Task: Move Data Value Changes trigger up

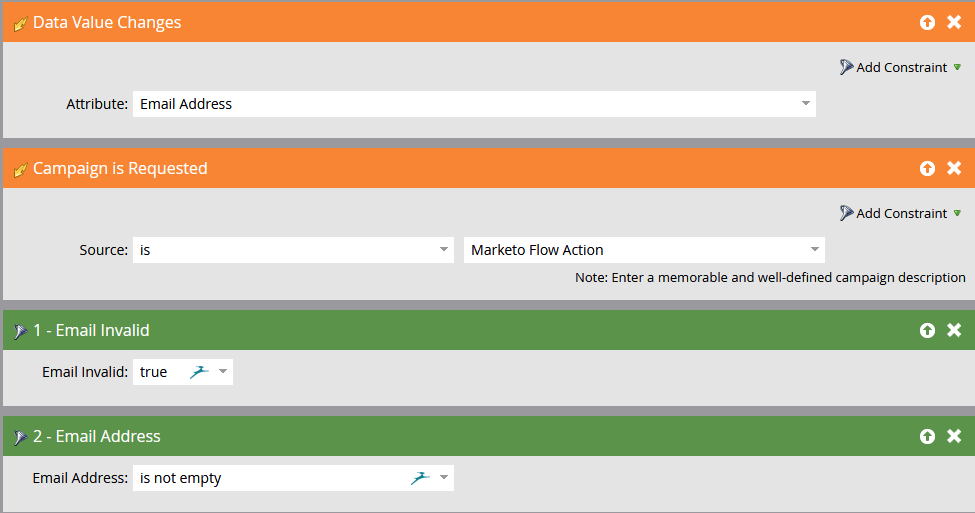Action: tap(927, 22)
